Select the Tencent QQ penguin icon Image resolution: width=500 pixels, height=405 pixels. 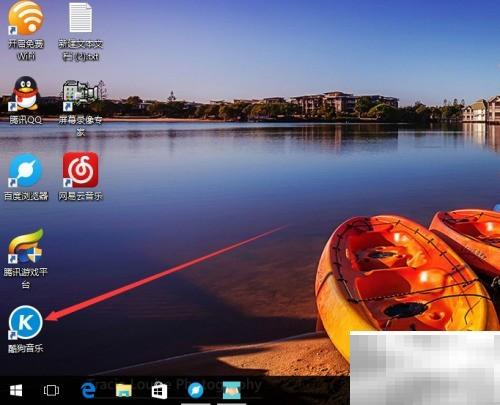26,94
